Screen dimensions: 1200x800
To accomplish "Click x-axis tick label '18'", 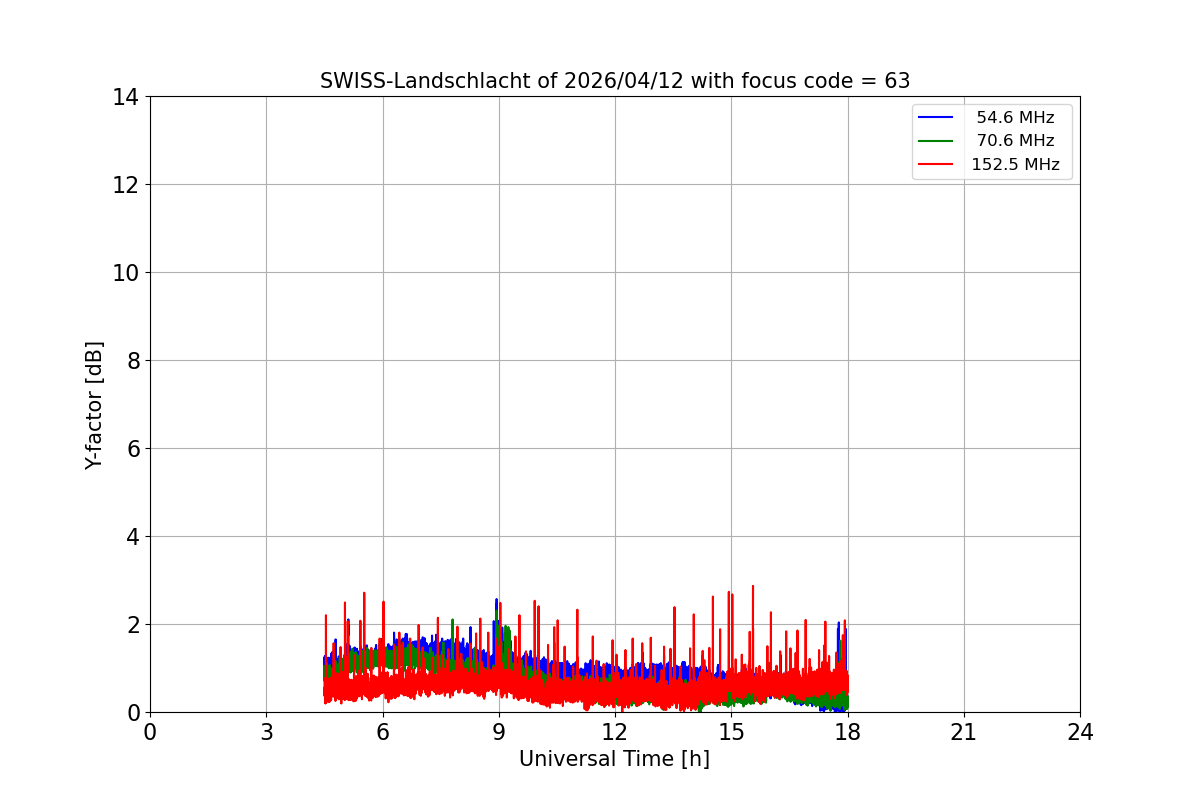I will tap(848, 732).
